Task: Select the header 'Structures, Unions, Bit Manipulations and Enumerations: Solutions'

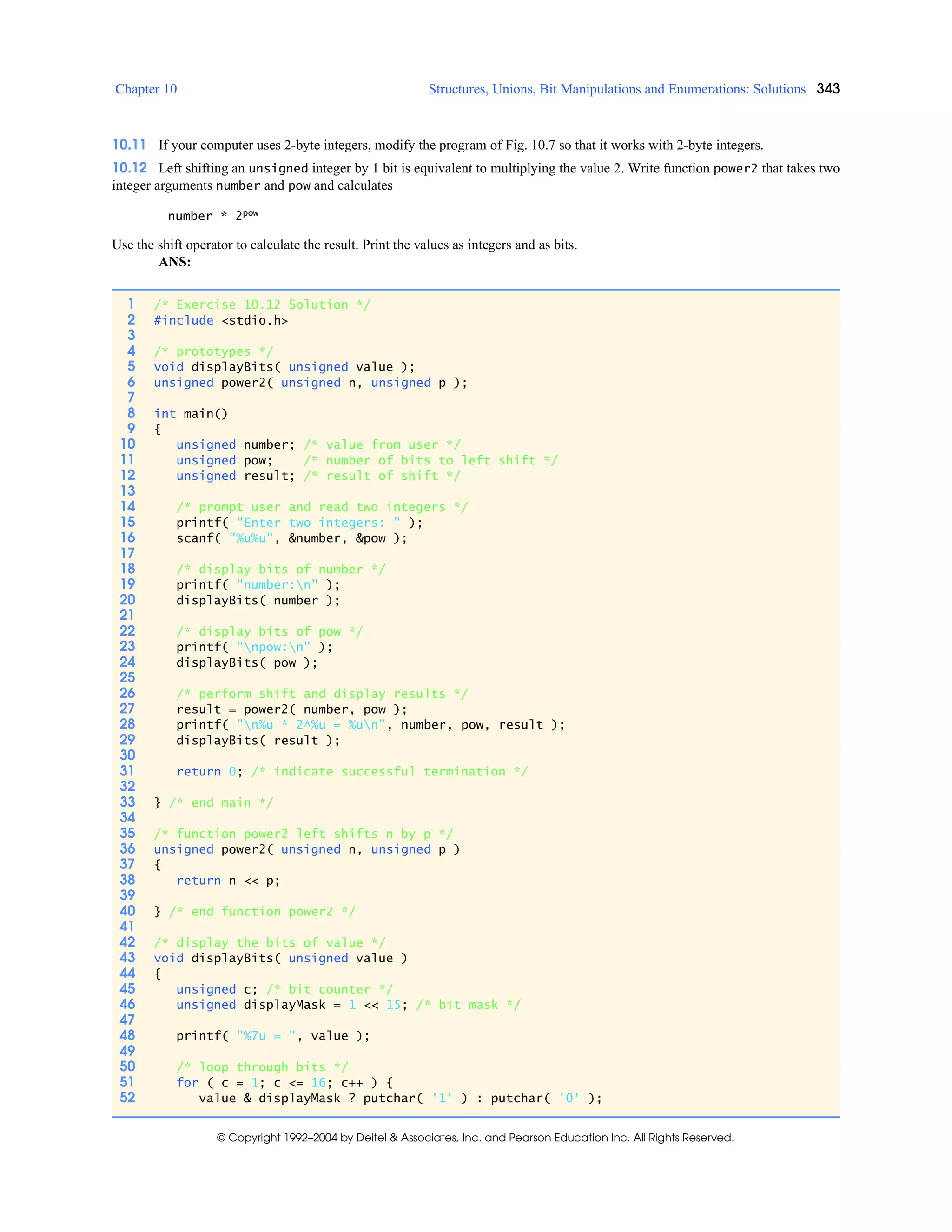Action: click(x=617, y=89)
